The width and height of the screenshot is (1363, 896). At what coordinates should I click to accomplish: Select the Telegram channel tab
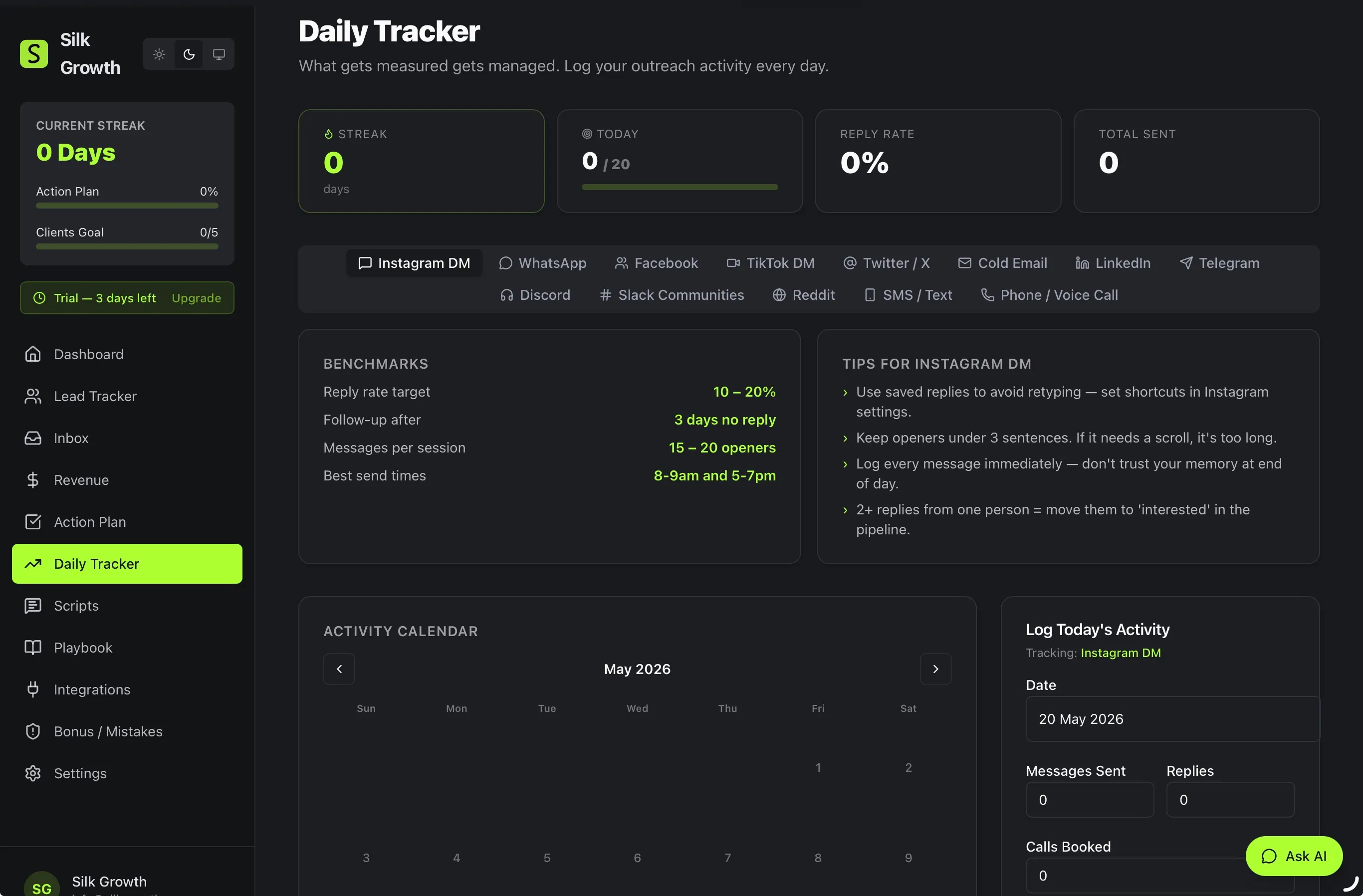1219,263
